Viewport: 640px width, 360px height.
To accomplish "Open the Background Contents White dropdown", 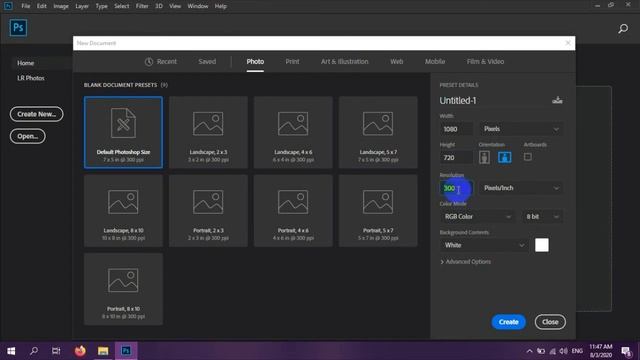I will click(x=483, y=245).
